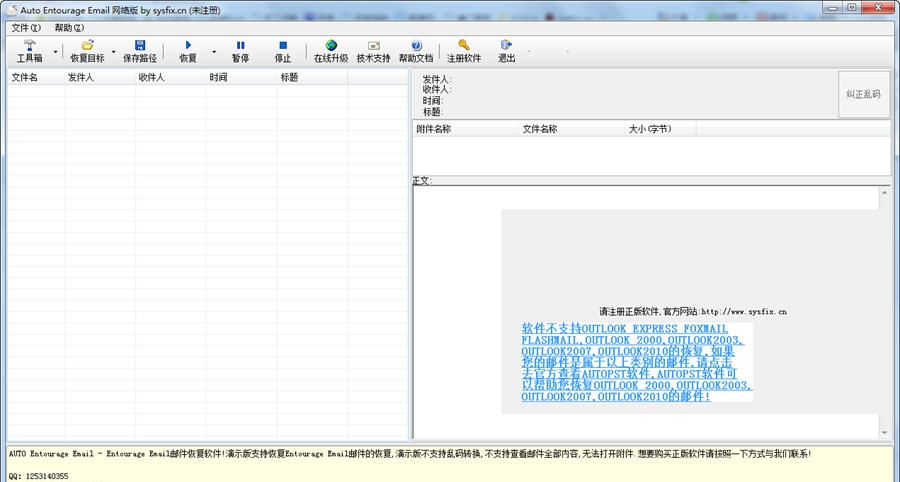Click the 文件名称 attachment column header

pos(572,129)
